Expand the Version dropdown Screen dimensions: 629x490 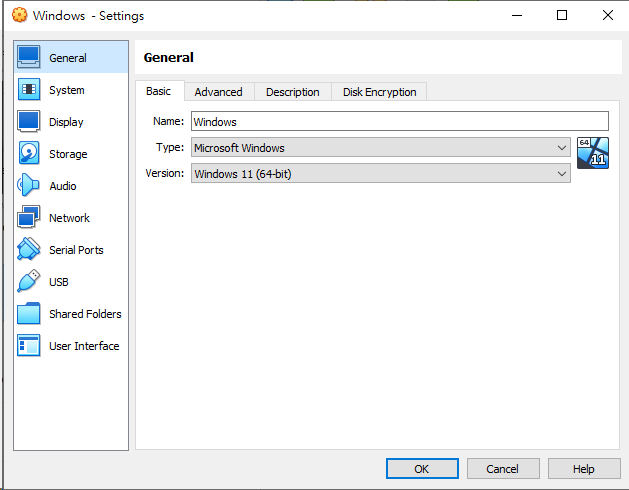pos(380,174)
